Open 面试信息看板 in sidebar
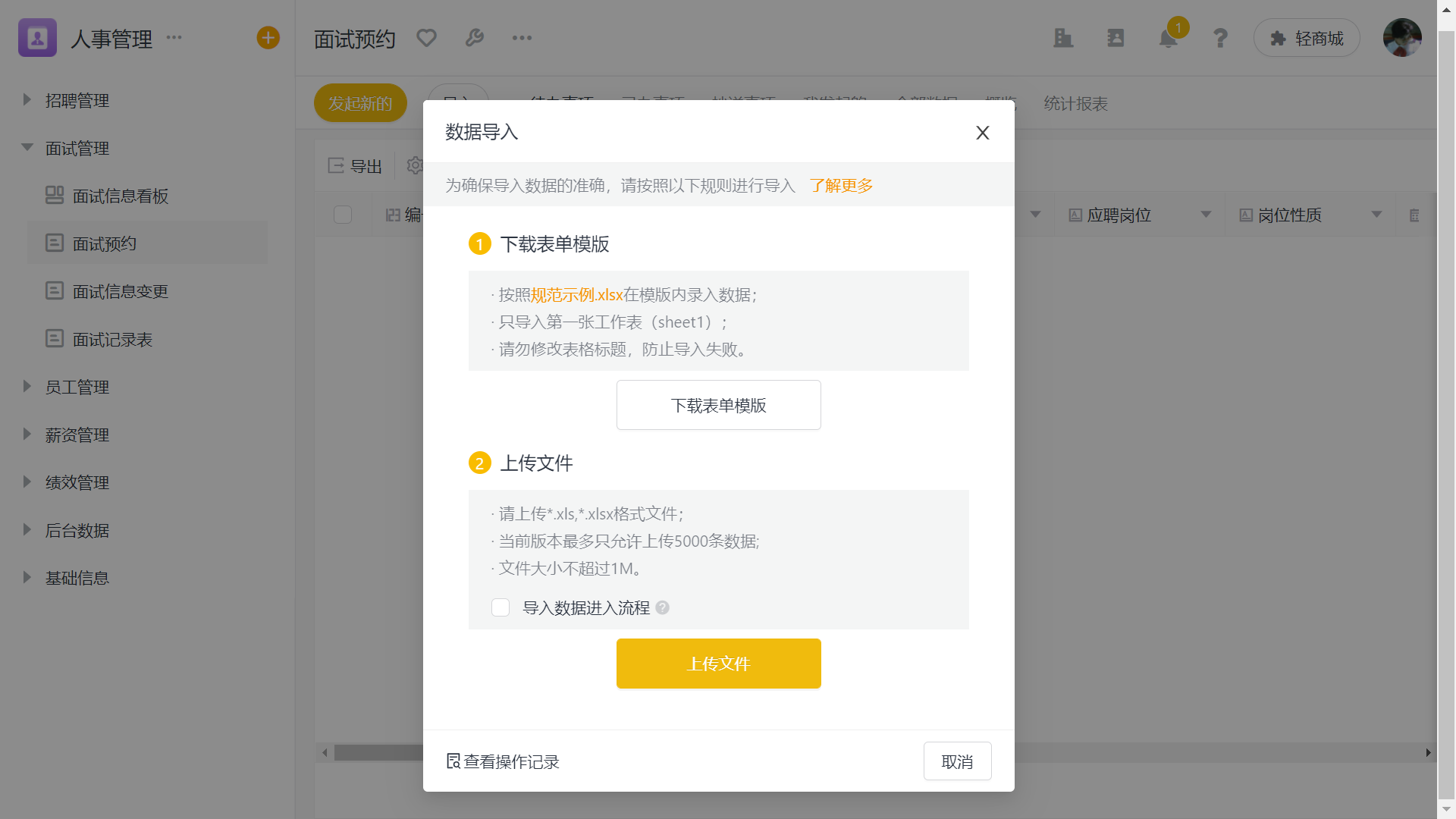Viewport: 1456px width, 819px height. [120, 196]
